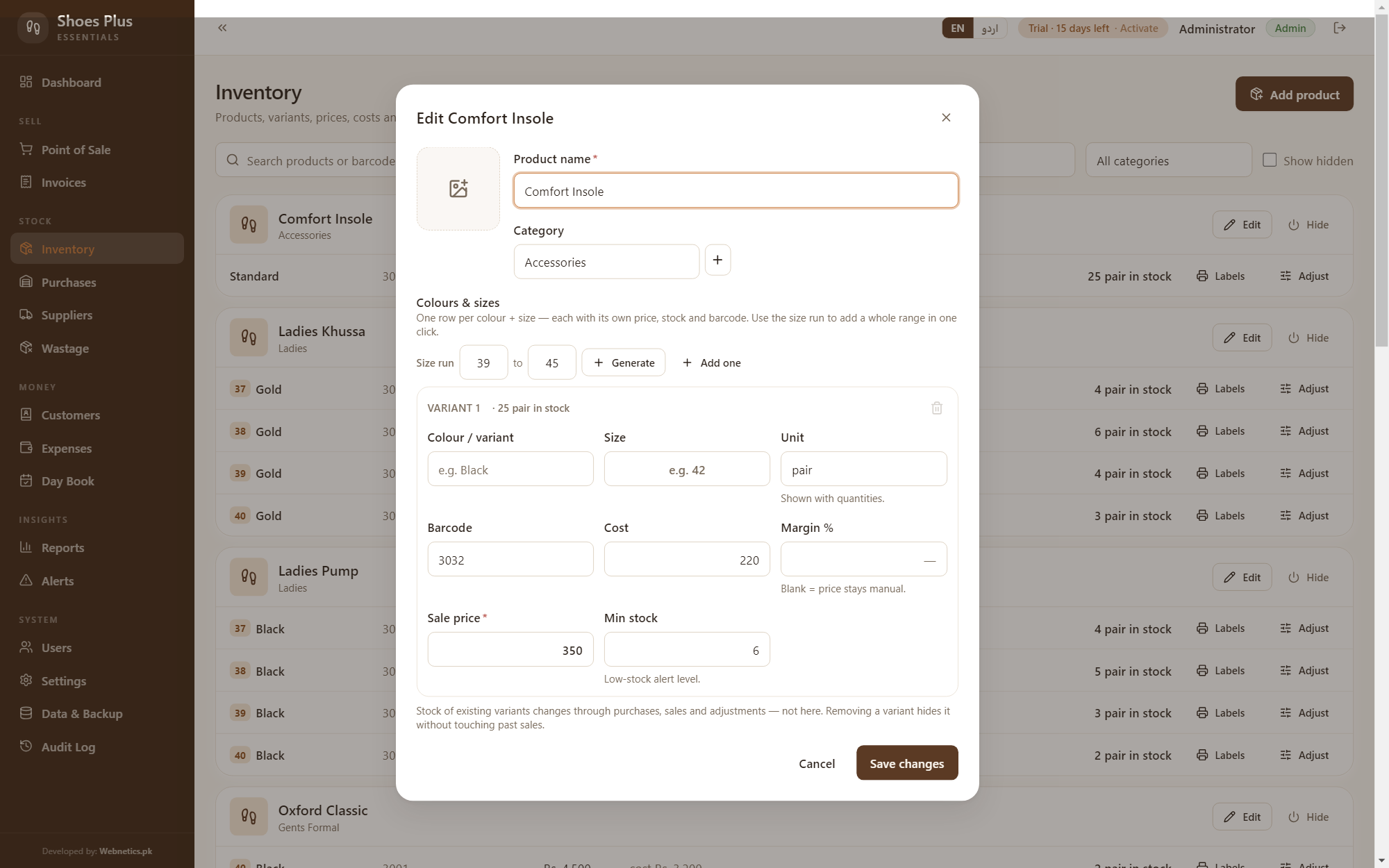Click Save changes button

907,762
